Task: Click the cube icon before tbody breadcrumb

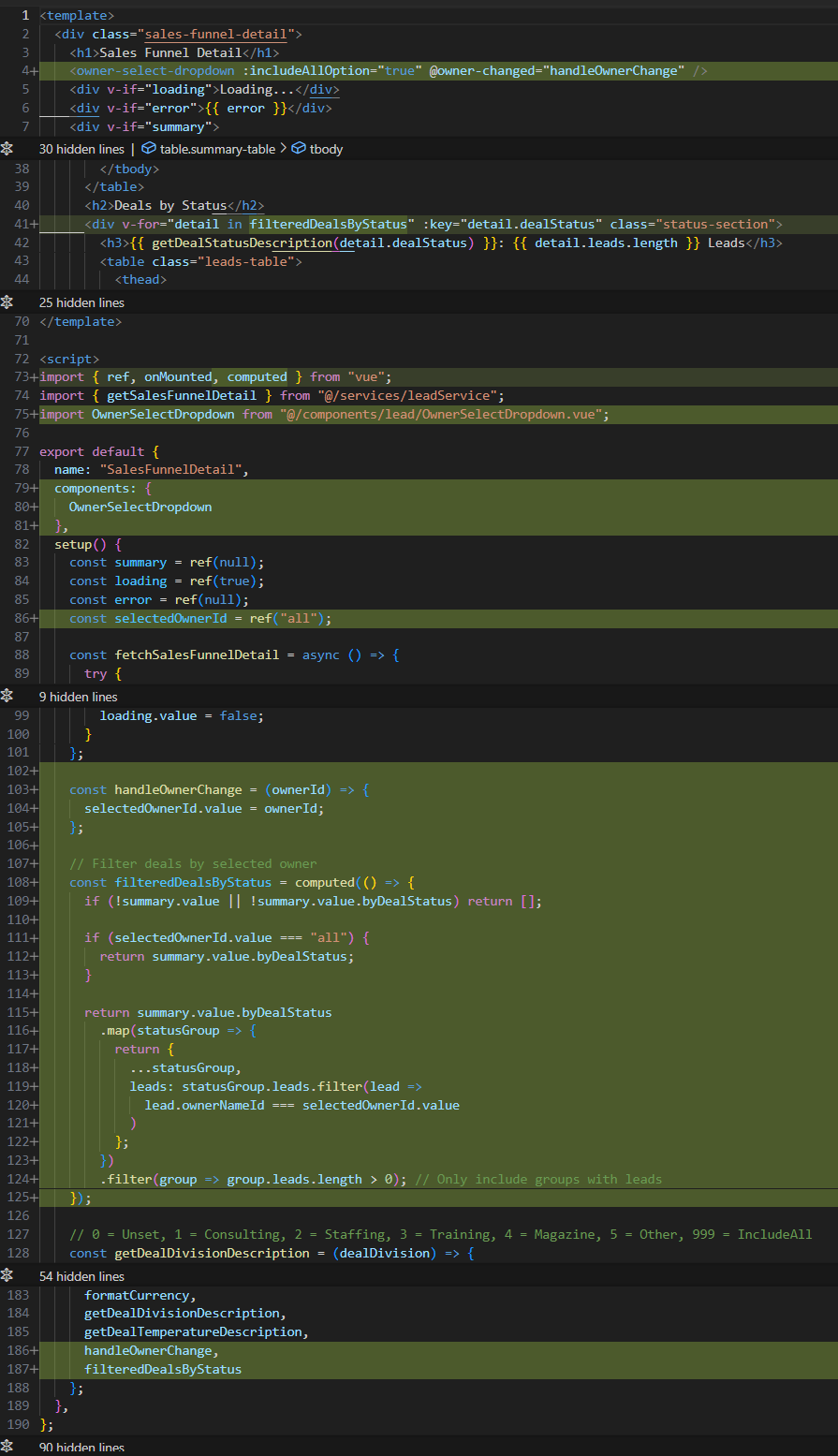Action: tap(299, 149)
